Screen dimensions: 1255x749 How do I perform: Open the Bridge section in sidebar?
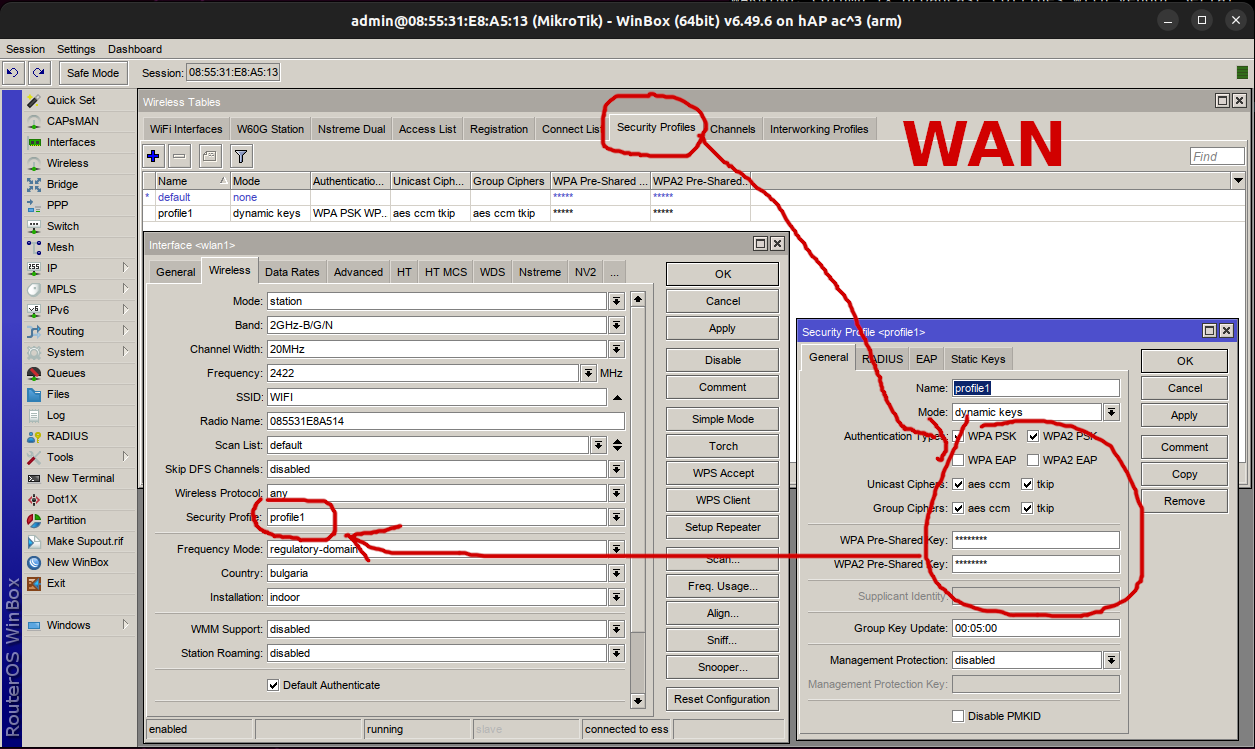[x=62, y=184]
